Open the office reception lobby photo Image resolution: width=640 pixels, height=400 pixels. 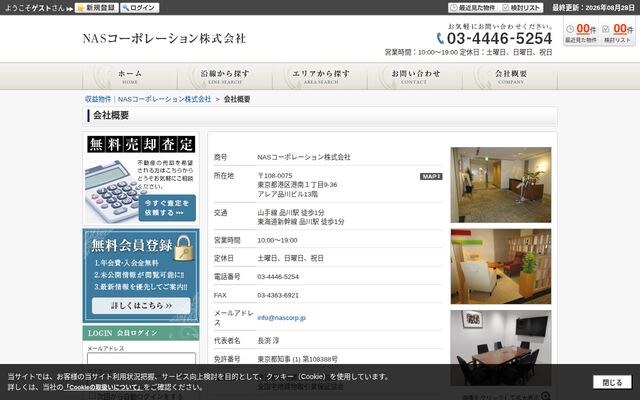coord(501,185)
